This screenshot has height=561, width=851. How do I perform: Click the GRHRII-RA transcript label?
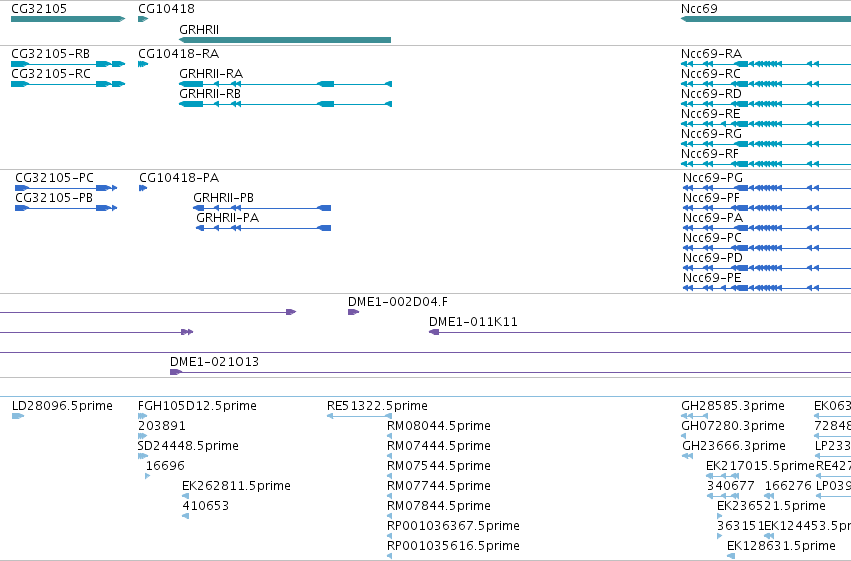tap(211, 74)
